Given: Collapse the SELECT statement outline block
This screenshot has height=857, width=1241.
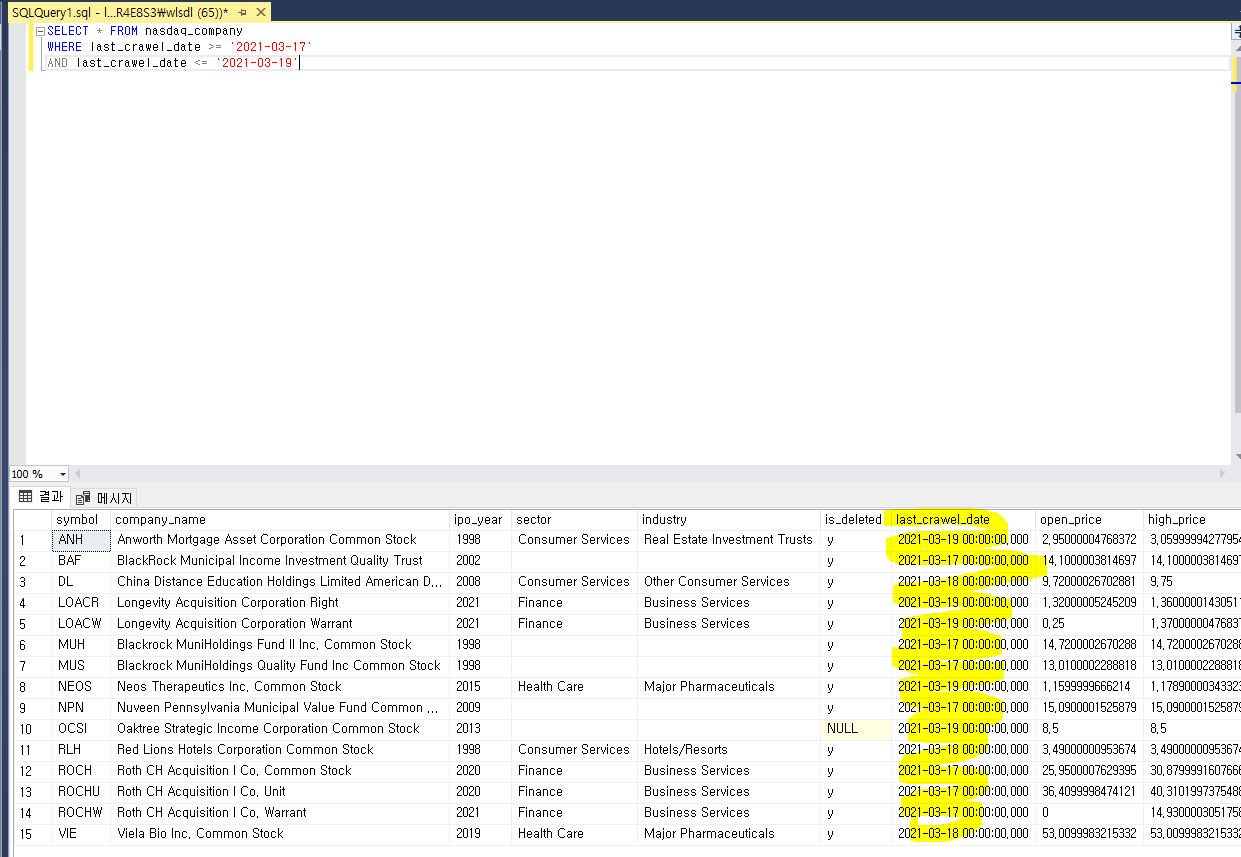Looking at the screenshot, I should pos(39,31).
